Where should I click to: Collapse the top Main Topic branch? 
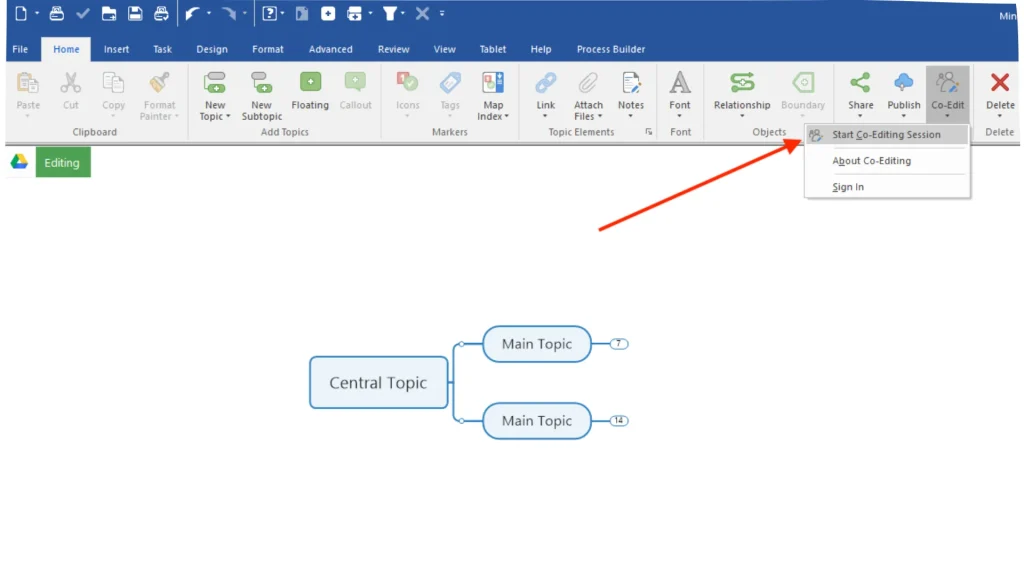pos(617,344)
